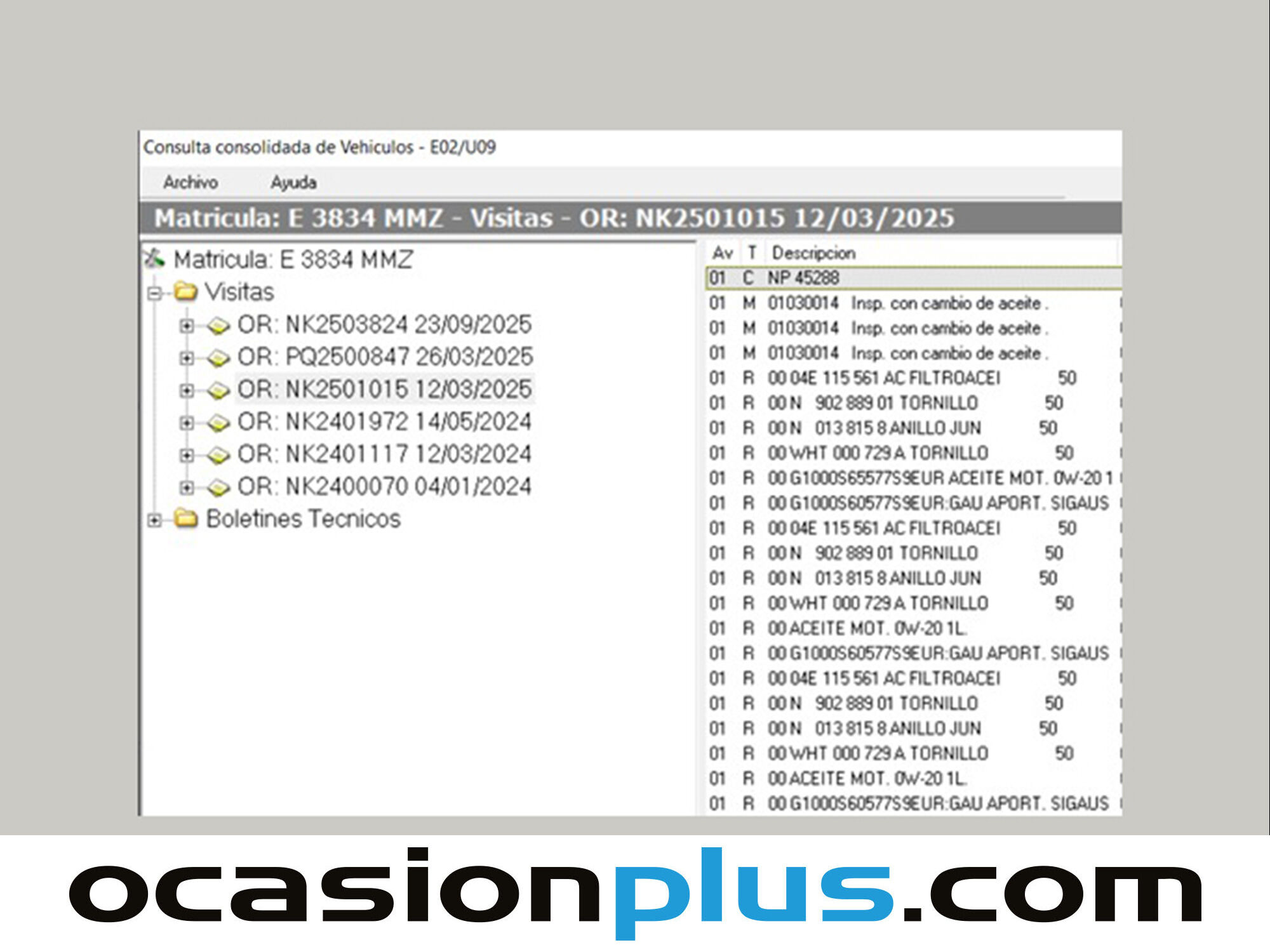Viewport: 1270px width, 952px height.
Task: Expand the Boletines Tecnicos node
Action: click(154, 520)
